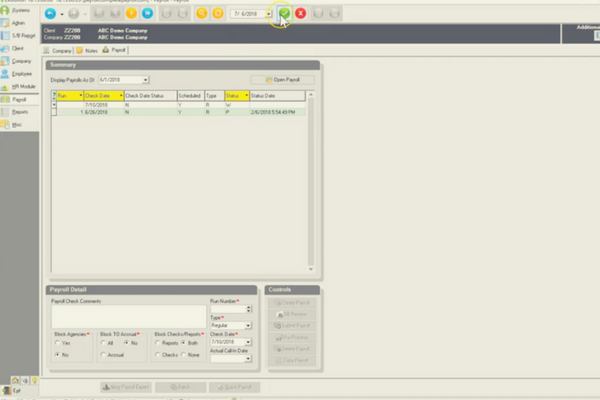This screenshot has width=600, height=400.
Task: Click the Pre-Process button
Action: [292, 338]
